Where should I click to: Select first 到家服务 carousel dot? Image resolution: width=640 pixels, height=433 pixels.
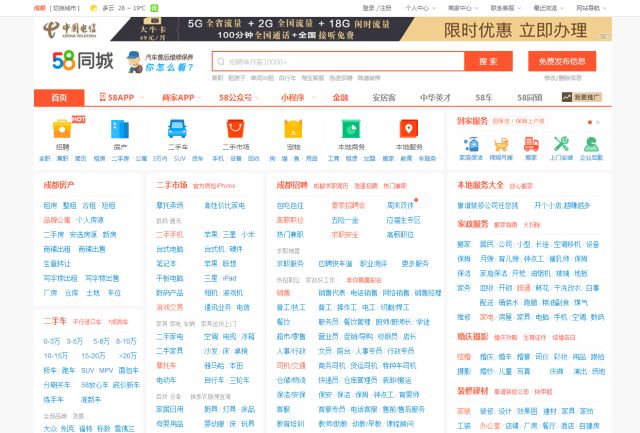point(590,122)
